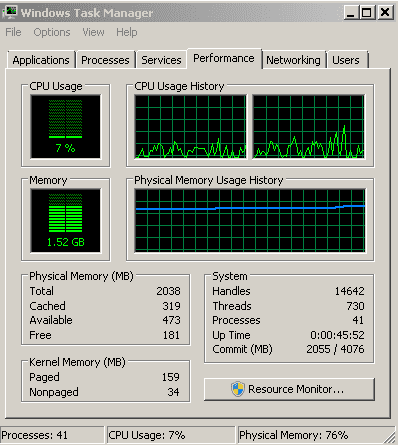Open the Help menu
This screenshot has width=398, height=445.
click(127, 32)
